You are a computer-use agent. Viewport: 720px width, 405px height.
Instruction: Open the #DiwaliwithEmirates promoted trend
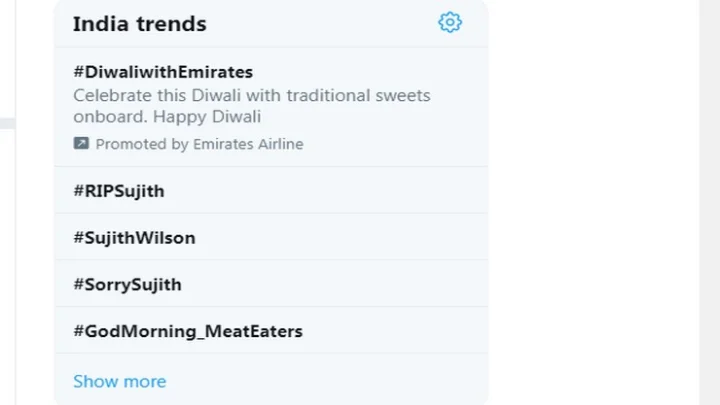pyautogui.click(x=163, y=72)
